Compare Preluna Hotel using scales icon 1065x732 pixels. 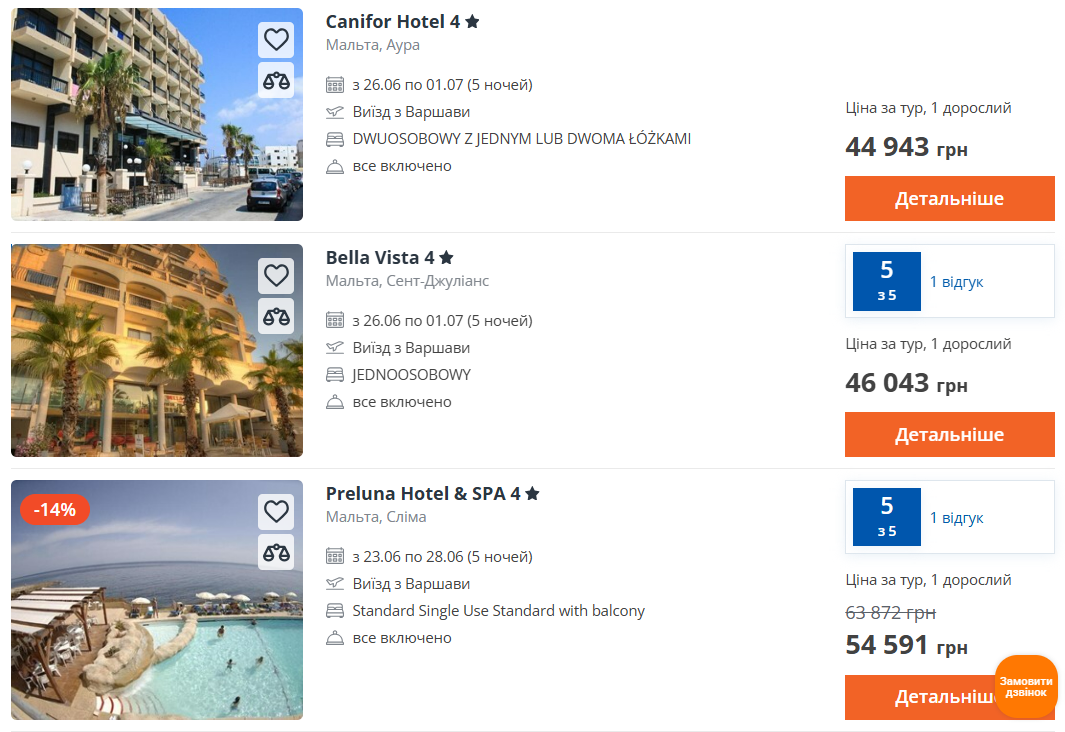tap(276, 552)
